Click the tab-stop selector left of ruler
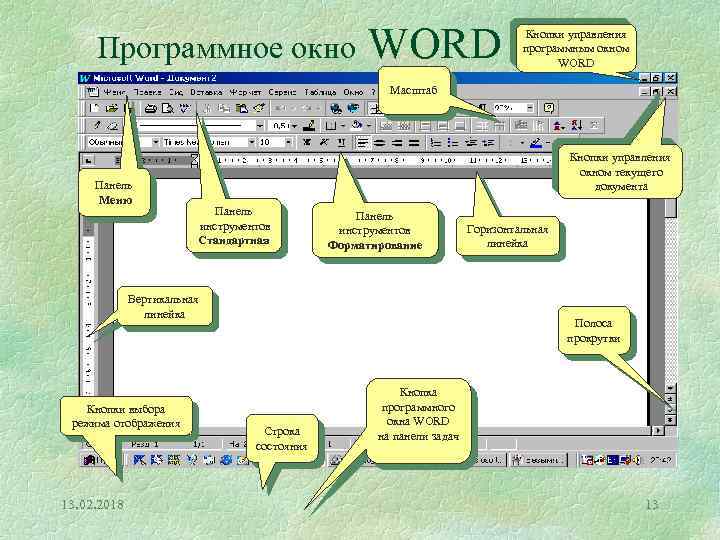 coord(88,160)
